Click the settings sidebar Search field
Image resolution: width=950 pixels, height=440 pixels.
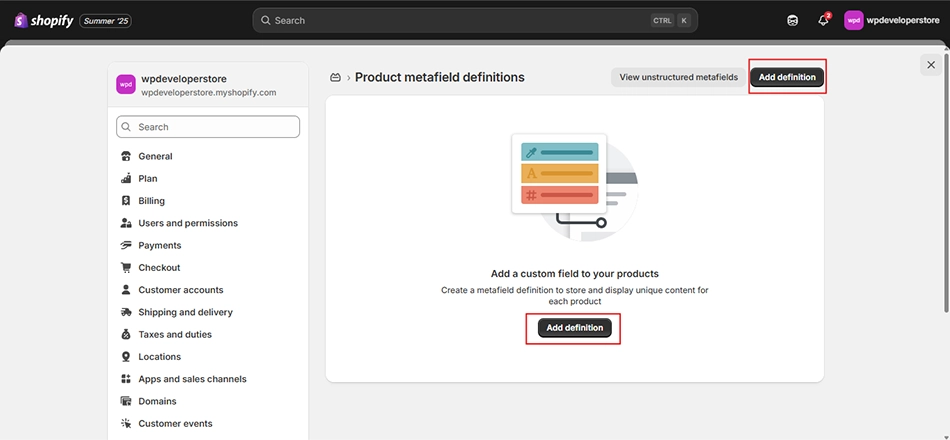pyautogui.click(x=208, y=127)
